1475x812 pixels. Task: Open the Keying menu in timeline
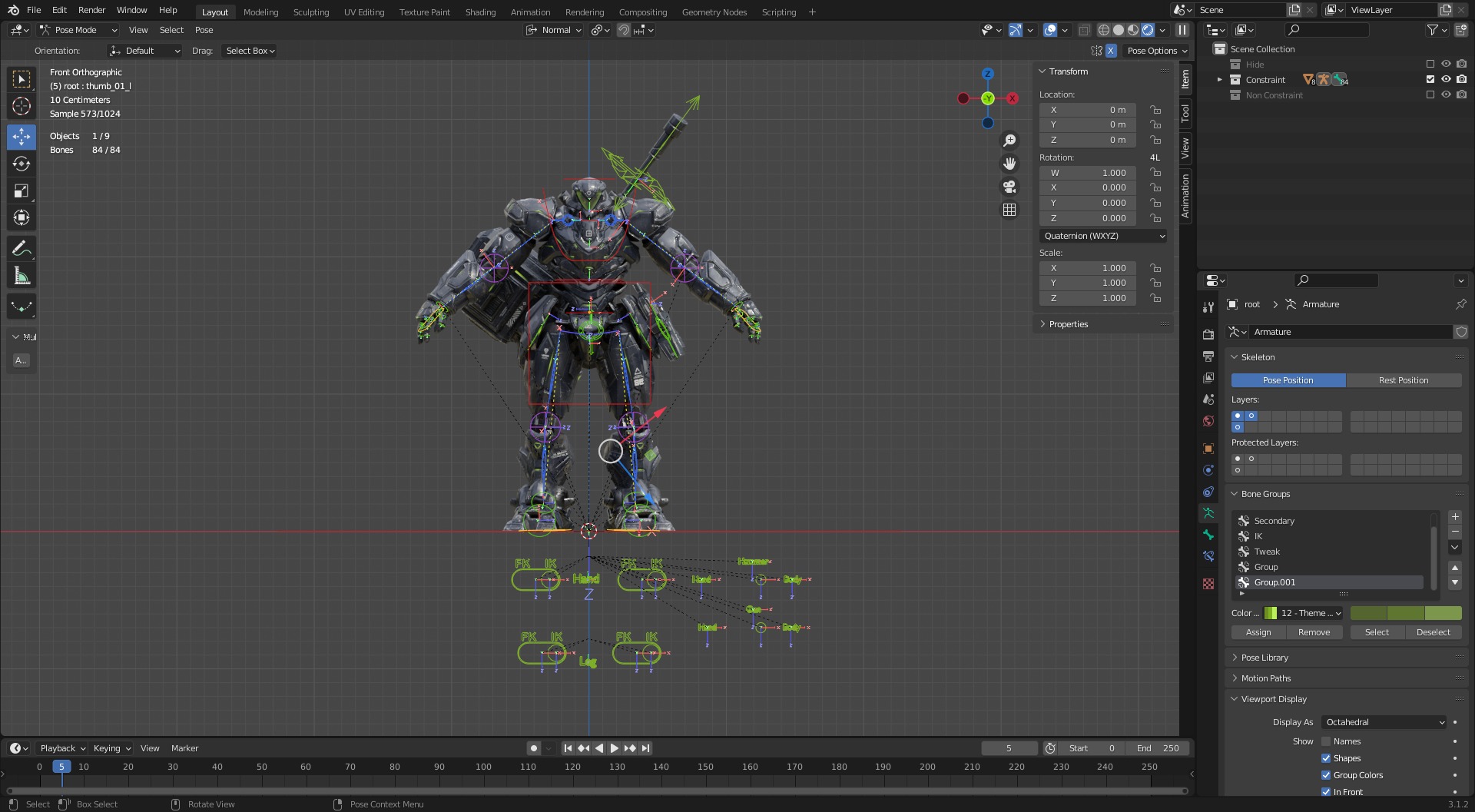coord(111,748)
